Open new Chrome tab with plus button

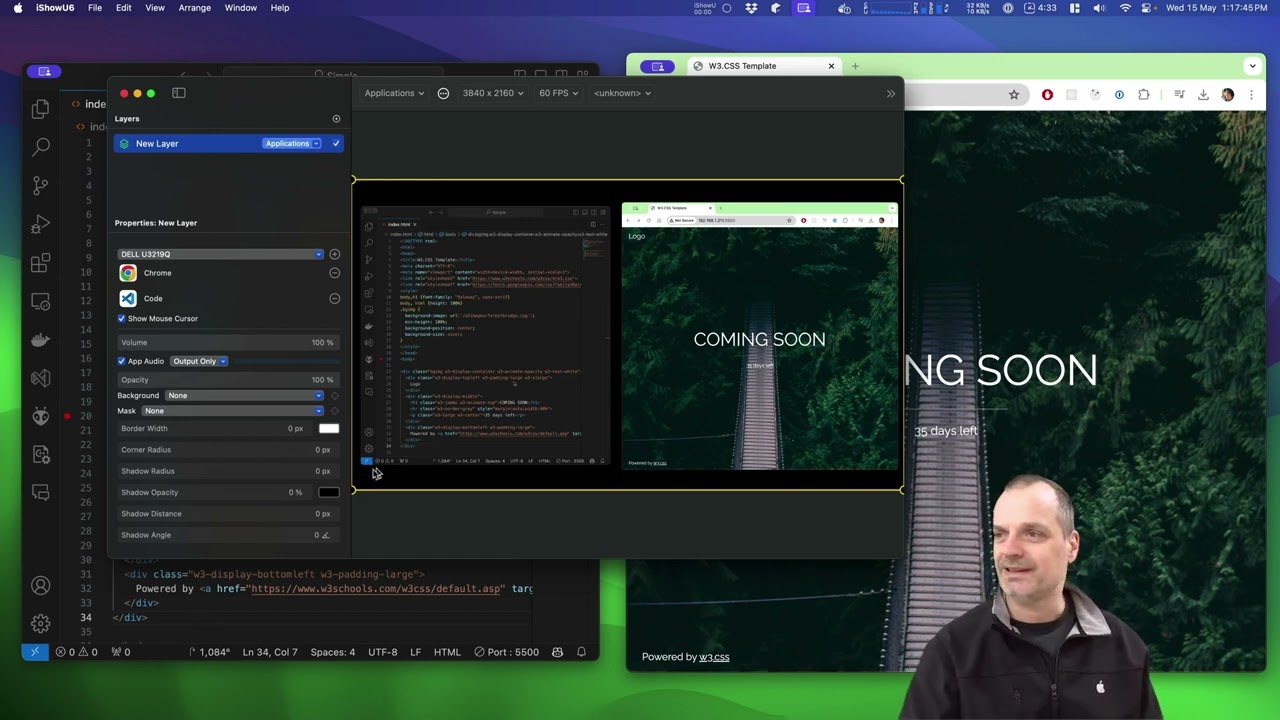tap(855, 66)
